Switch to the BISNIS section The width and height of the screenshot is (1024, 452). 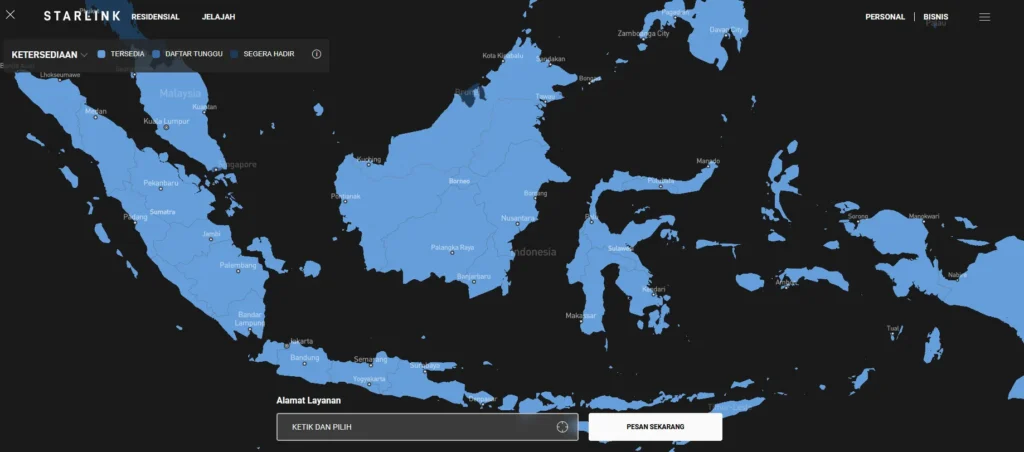(936, 17)
